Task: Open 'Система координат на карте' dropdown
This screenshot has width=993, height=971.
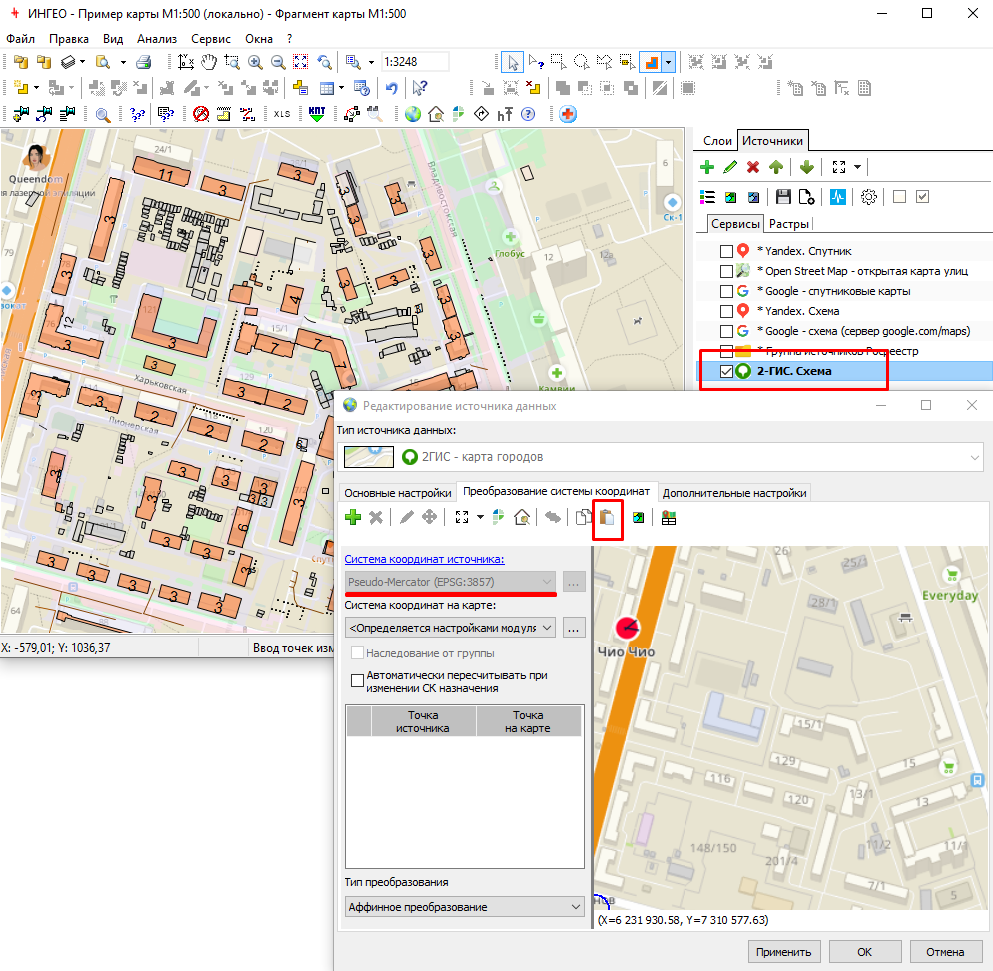Action: [x=450, y=628]
